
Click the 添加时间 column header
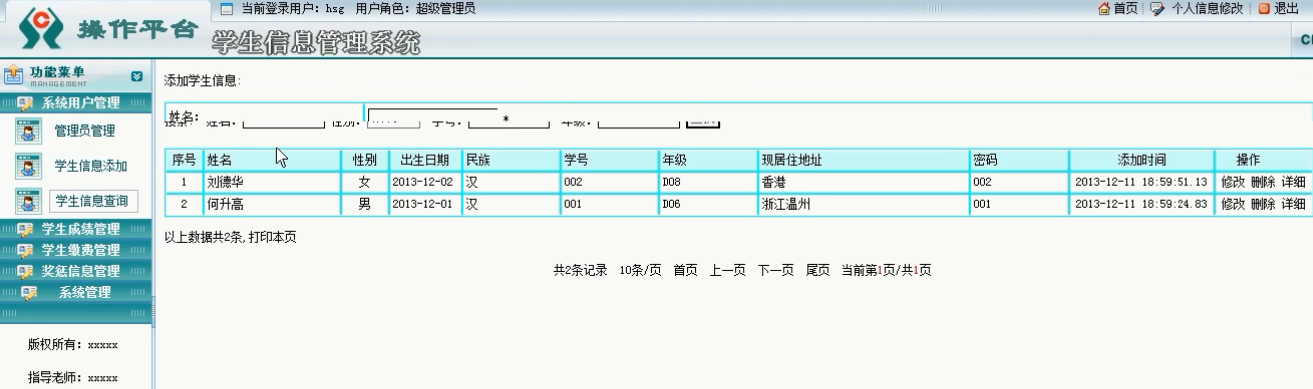click(x=1141, y=160)
